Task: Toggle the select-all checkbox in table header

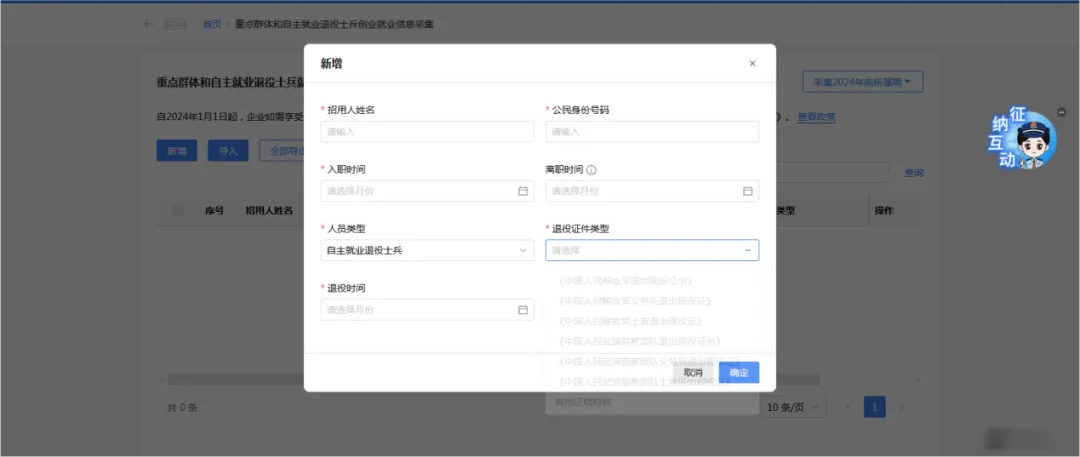Action: [x=179, y=211]
